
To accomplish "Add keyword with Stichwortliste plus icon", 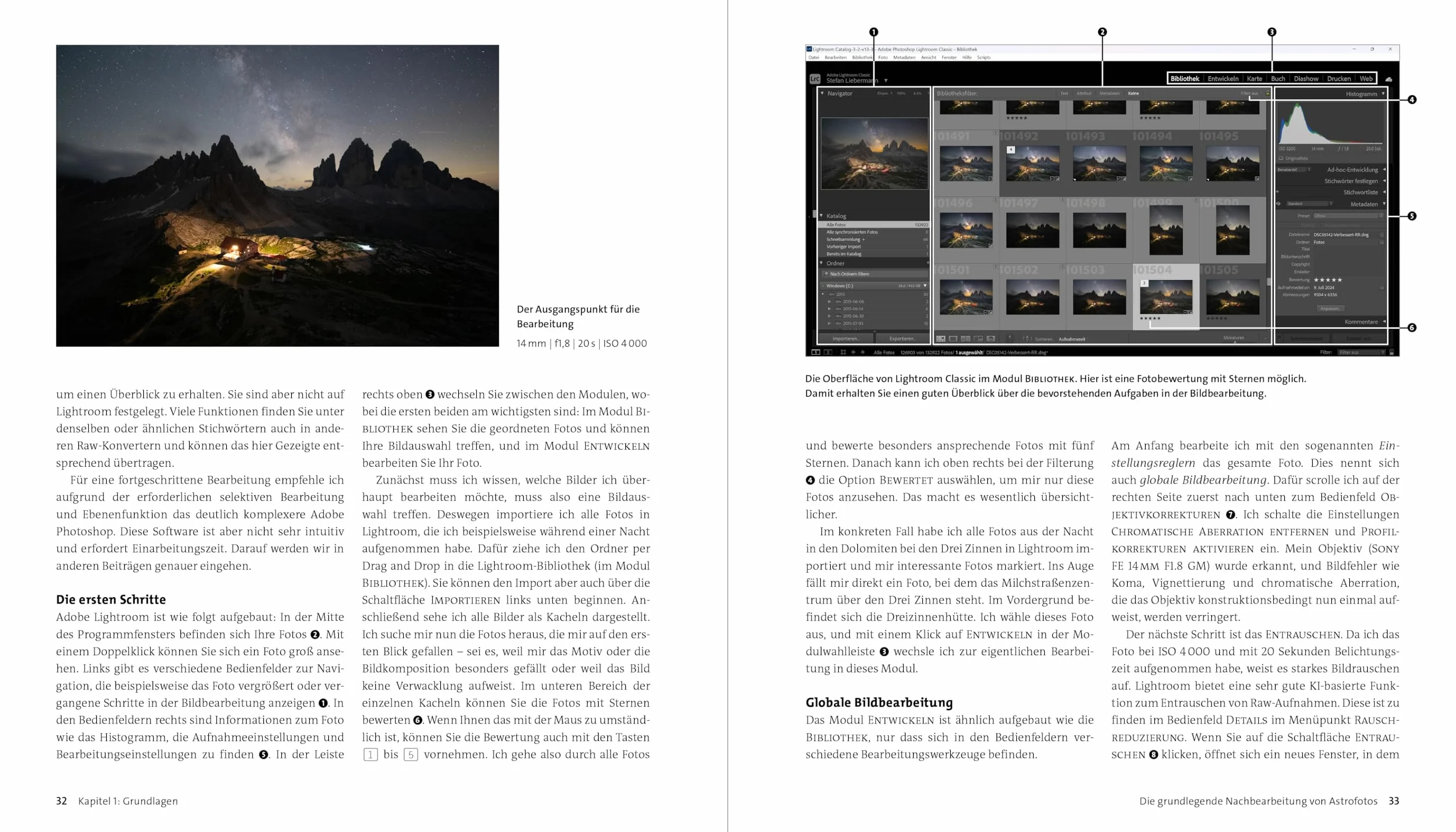I will coord(1277,192).
